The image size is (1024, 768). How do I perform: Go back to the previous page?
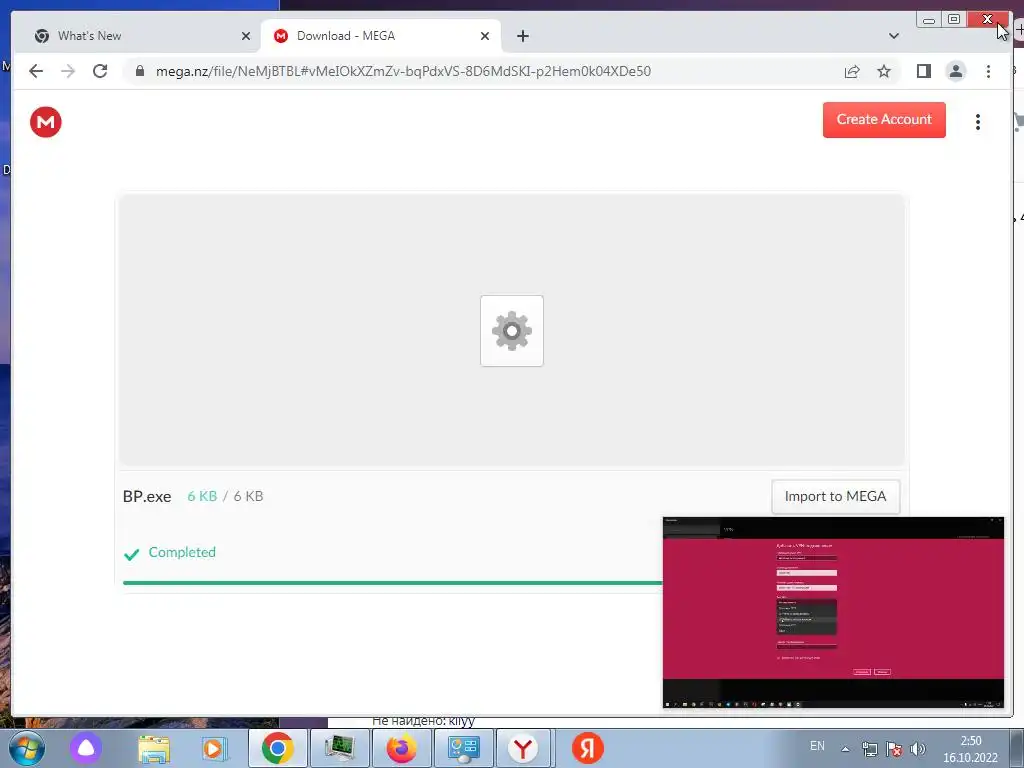click(x=36, y=71)
